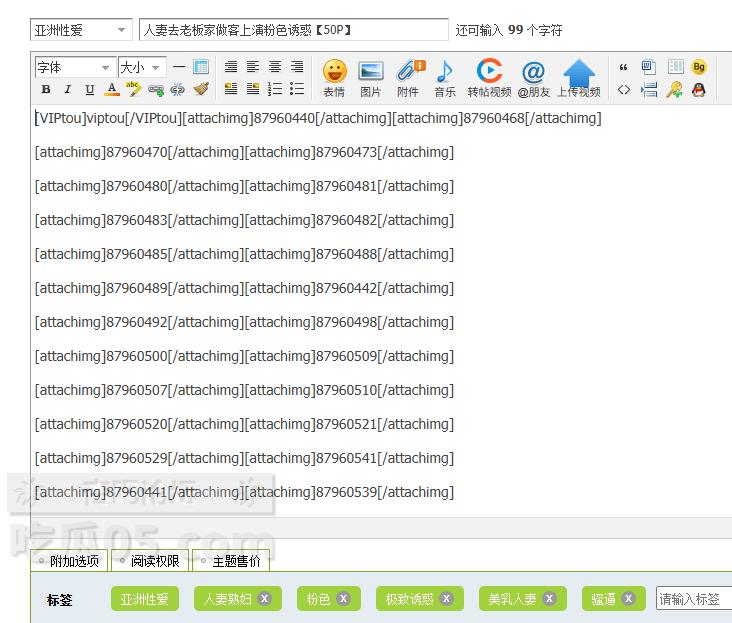Image resolution: width=732 pixels, height=623 pixels.
Task: Toggle underline formatting
Action: click(x=90, y=90)
